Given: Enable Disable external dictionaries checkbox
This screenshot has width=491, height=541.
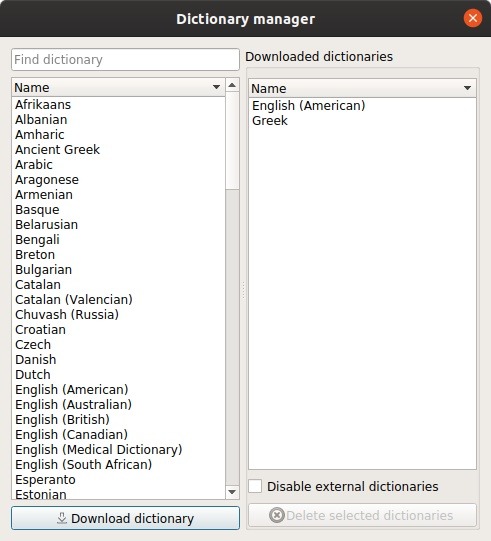Looking at the screenshot, I should click(x=255, y=486).
